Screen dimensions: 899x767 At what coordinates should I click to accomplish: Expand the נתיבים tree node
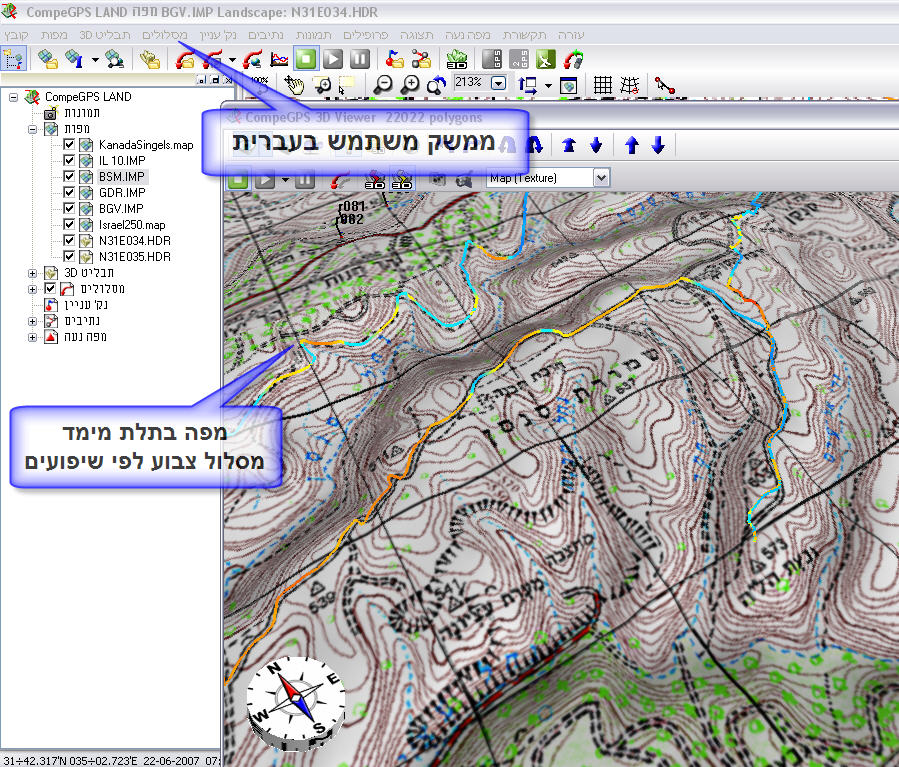tap(32, 321)
